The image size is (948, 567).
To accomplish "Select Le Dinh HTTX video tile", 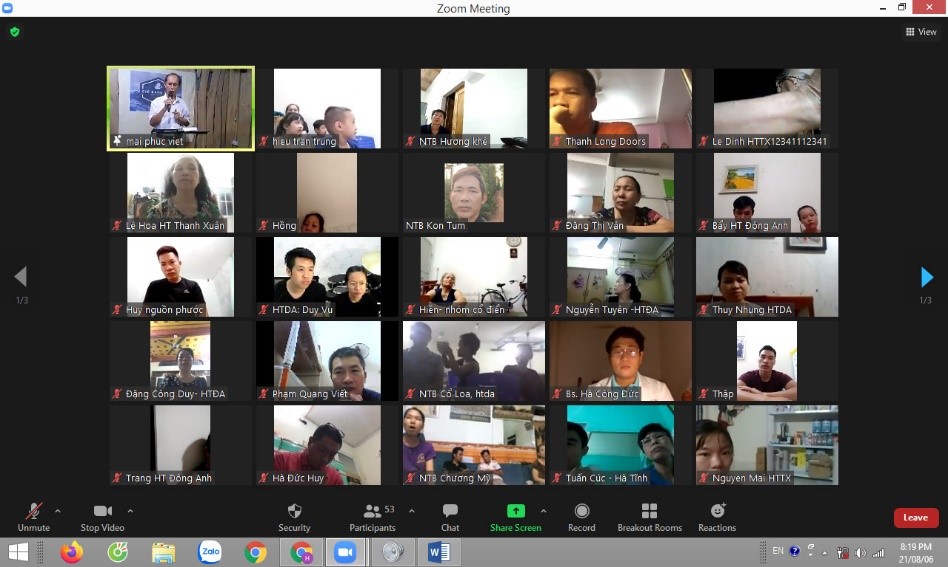I will (767, 108).
